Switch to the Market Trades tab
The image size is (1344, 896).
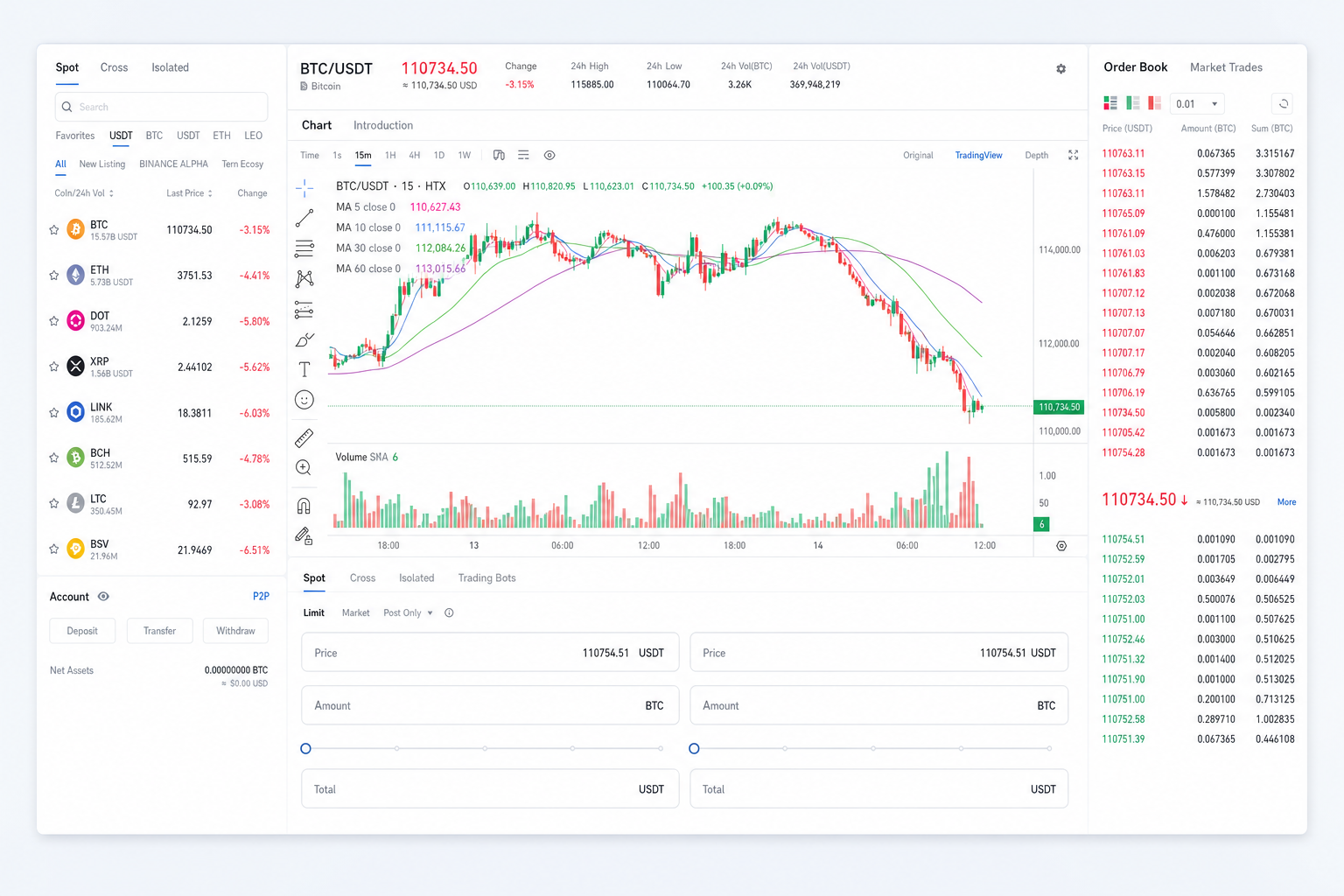coord(1226,67)
